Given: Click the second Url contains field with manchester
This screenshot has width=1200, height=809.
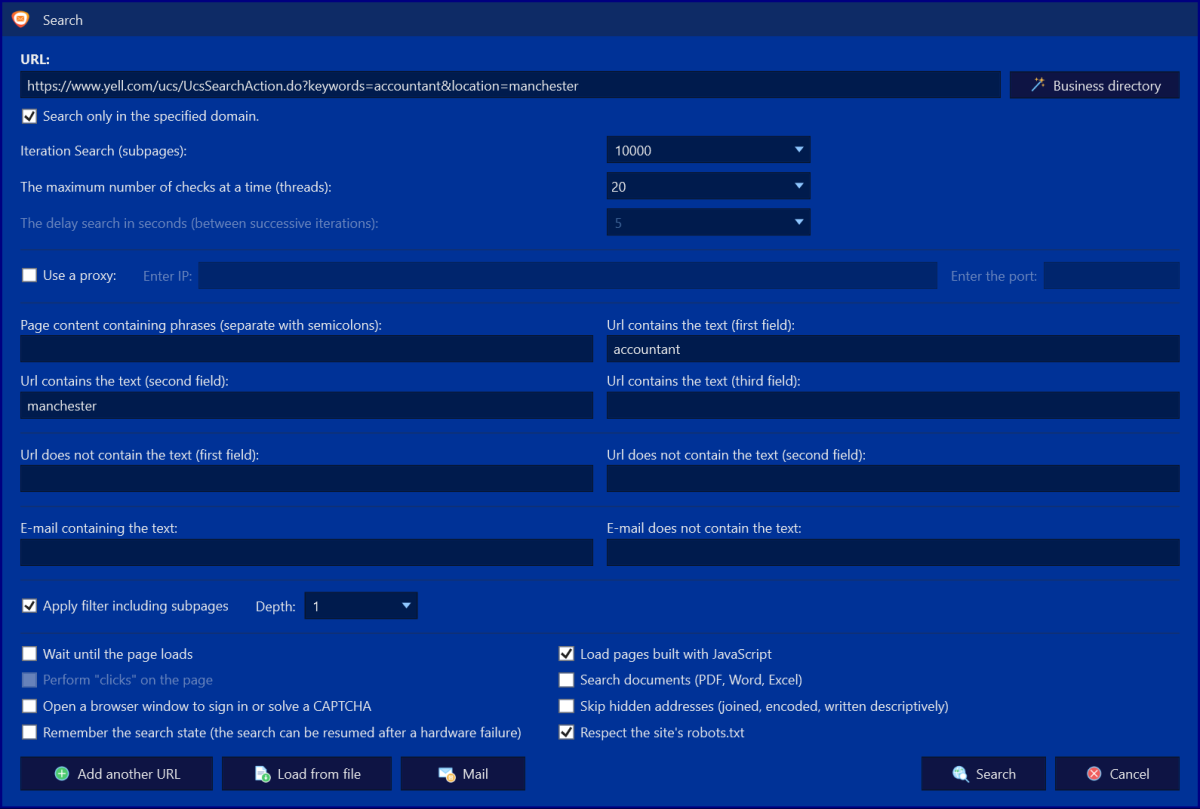Looking at the screenshot, I should [307, 405].
